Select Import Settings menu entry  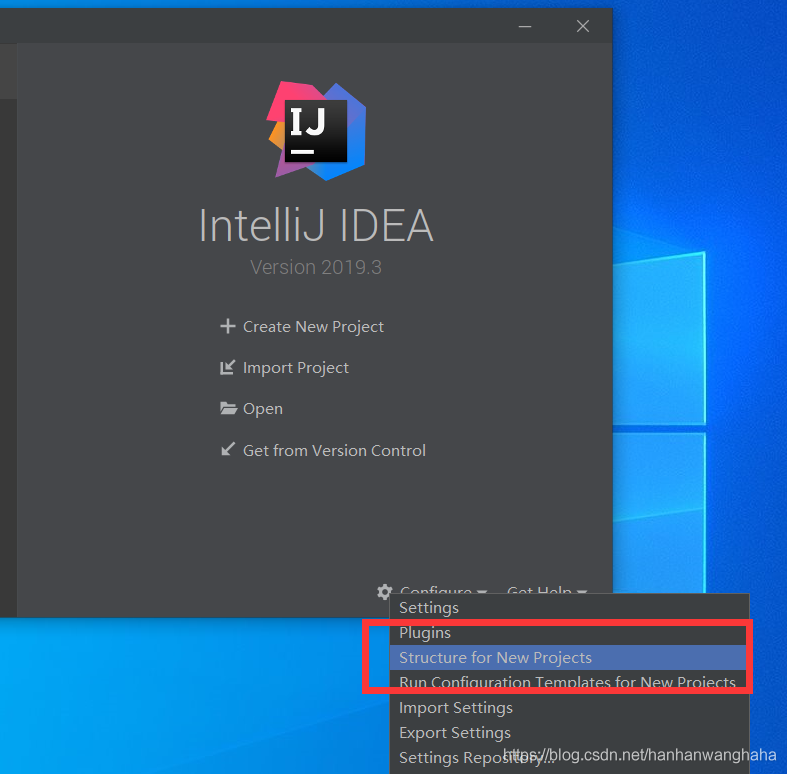pos(569,707)
